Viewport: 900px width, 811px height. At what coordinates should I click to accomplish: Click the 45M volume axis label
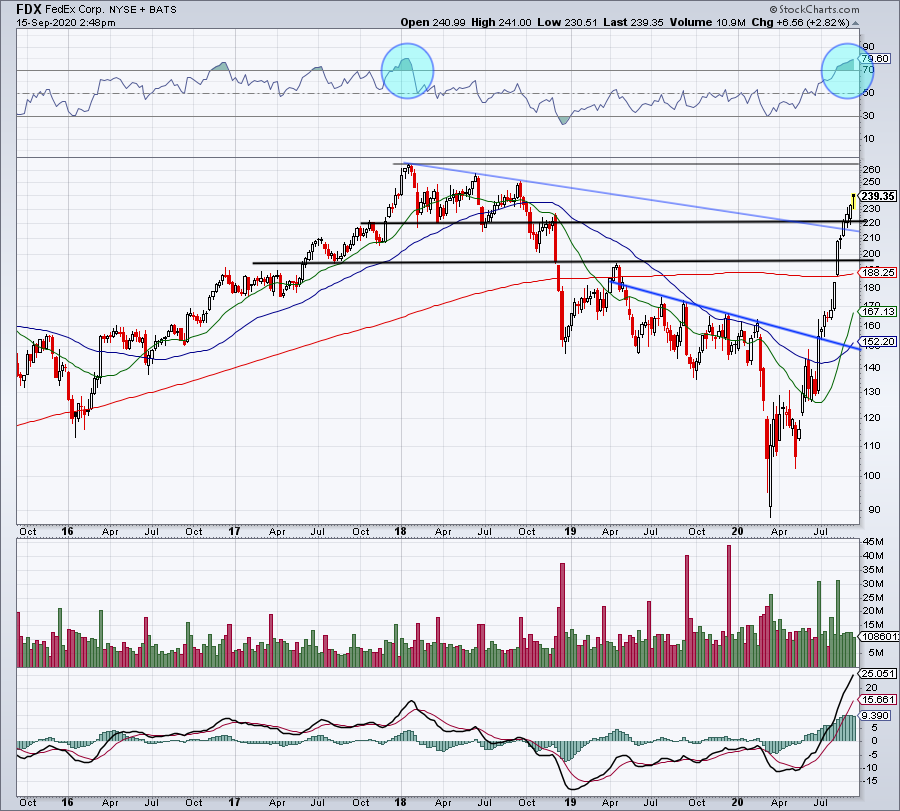pos(873,542)
